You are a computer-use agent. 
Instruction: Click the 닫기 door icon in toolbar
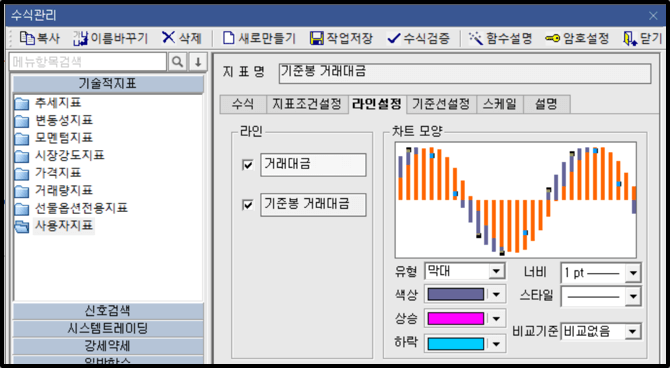point(630,39)
